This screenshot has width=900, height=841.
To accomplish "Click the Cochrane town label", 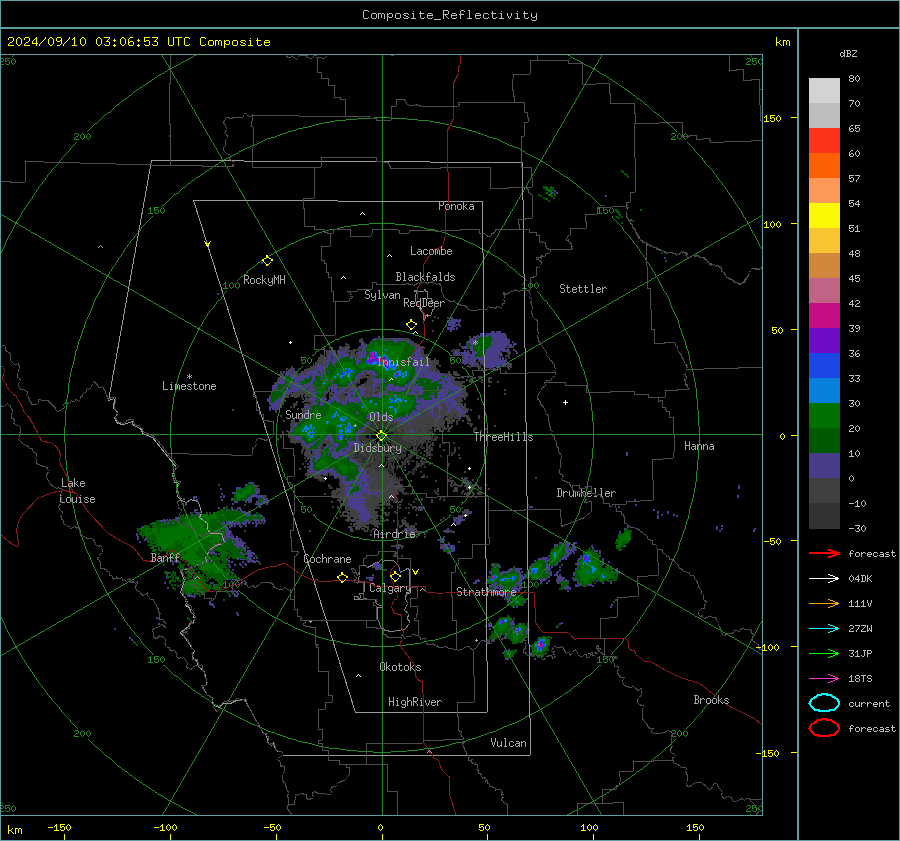I will click(327, 559).
